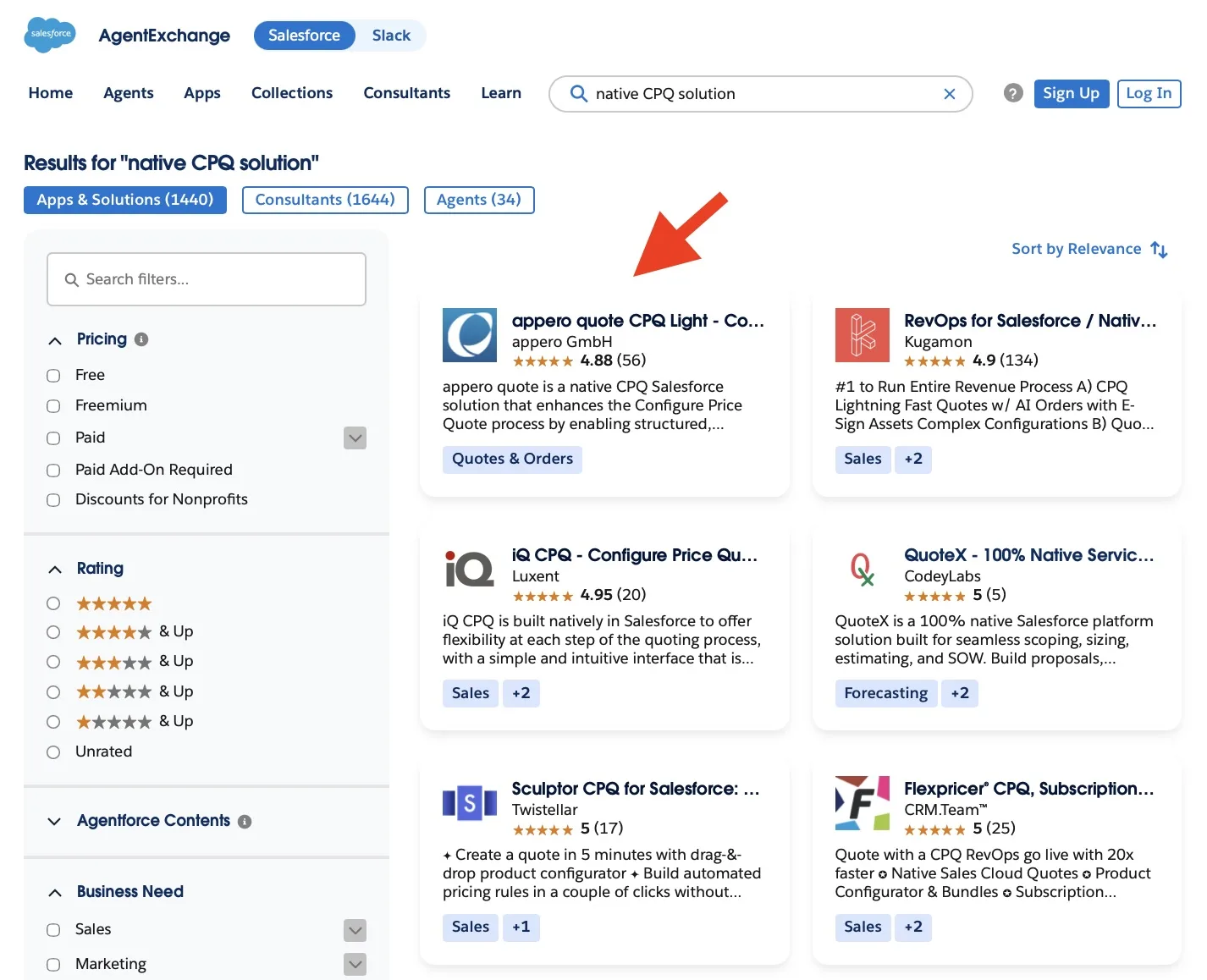
Task: Select four stars & Up rating
Action: (x=53, y=632)
